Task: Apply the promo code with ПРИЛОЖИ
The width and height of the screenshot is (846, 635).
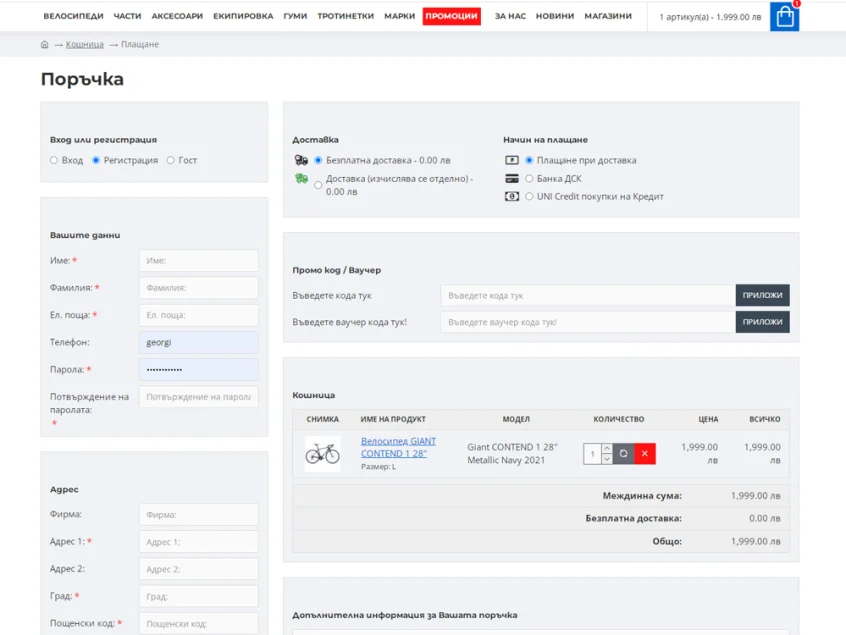Action: point(762,295)
